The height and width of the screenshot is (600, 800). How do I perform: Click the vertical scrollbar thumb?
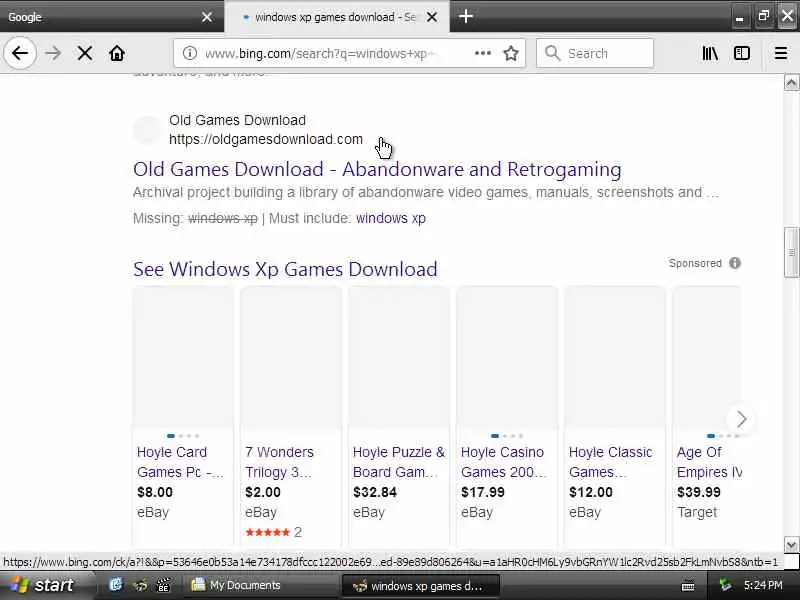(x=791, y=252)
